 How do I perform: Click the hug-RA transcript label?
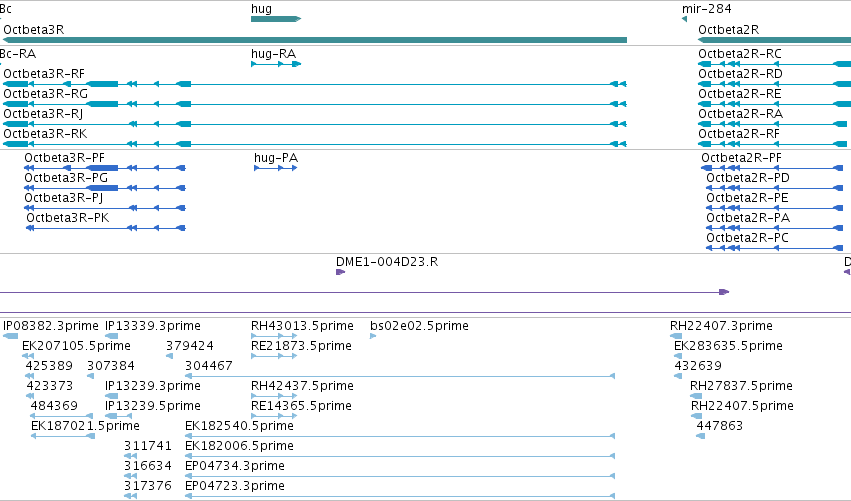[273, 54]
